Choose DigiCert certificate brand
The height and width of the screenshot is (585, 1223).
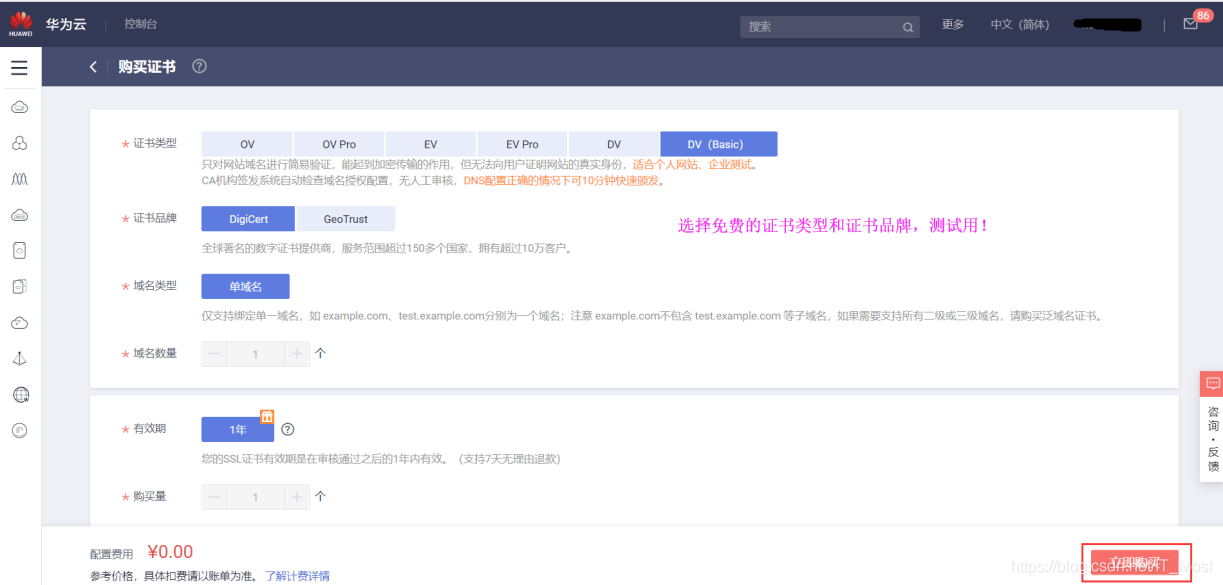point(248,218)
